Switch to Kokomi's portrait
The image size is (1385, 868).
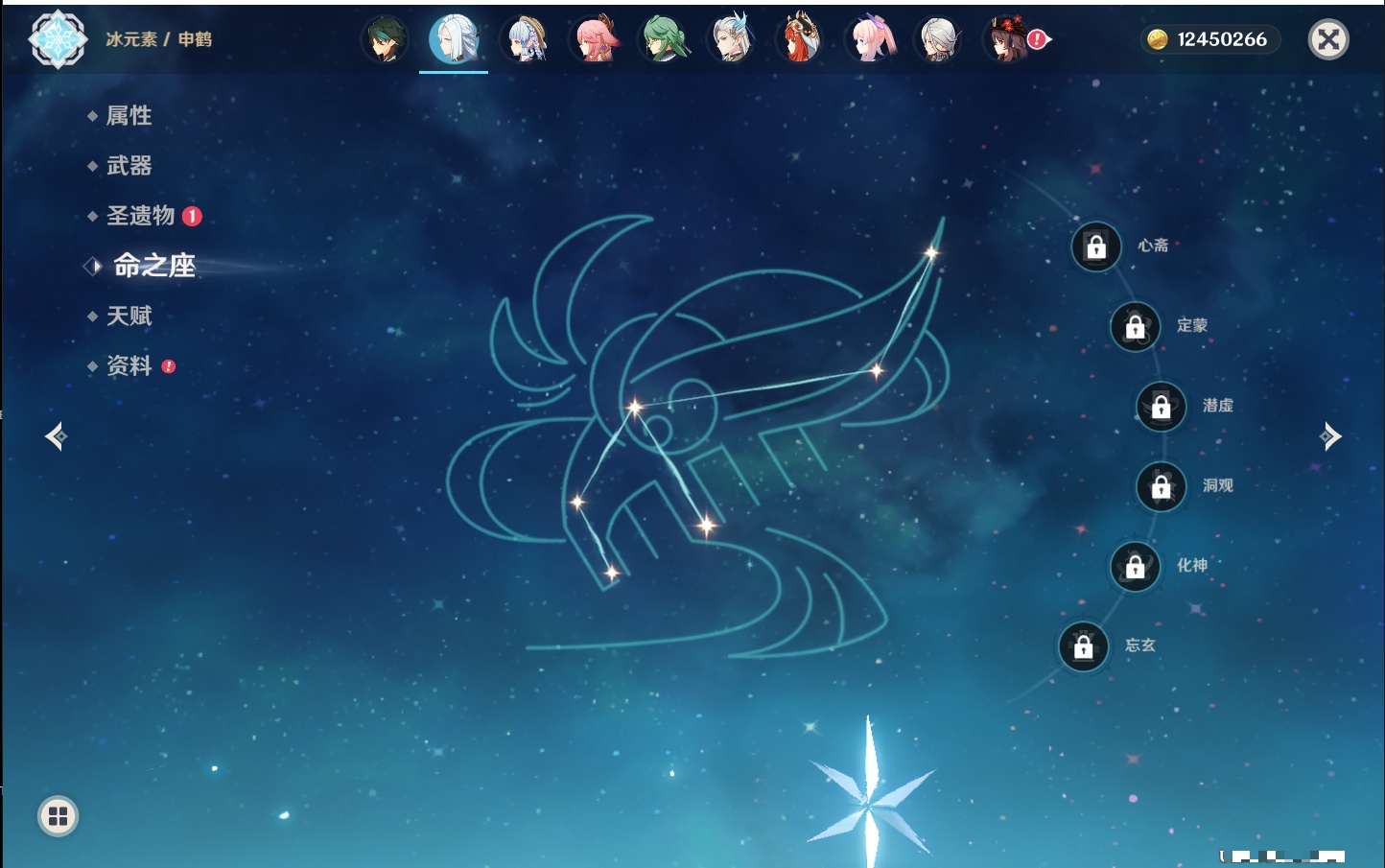pyautogui.click(x=870, y=39)
